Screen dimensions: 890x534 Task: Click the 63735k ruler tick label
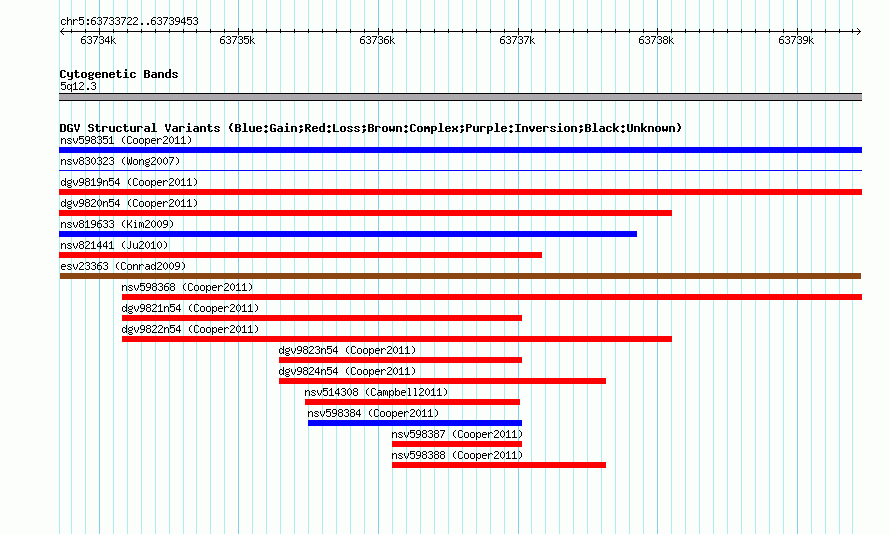(237, 40)
